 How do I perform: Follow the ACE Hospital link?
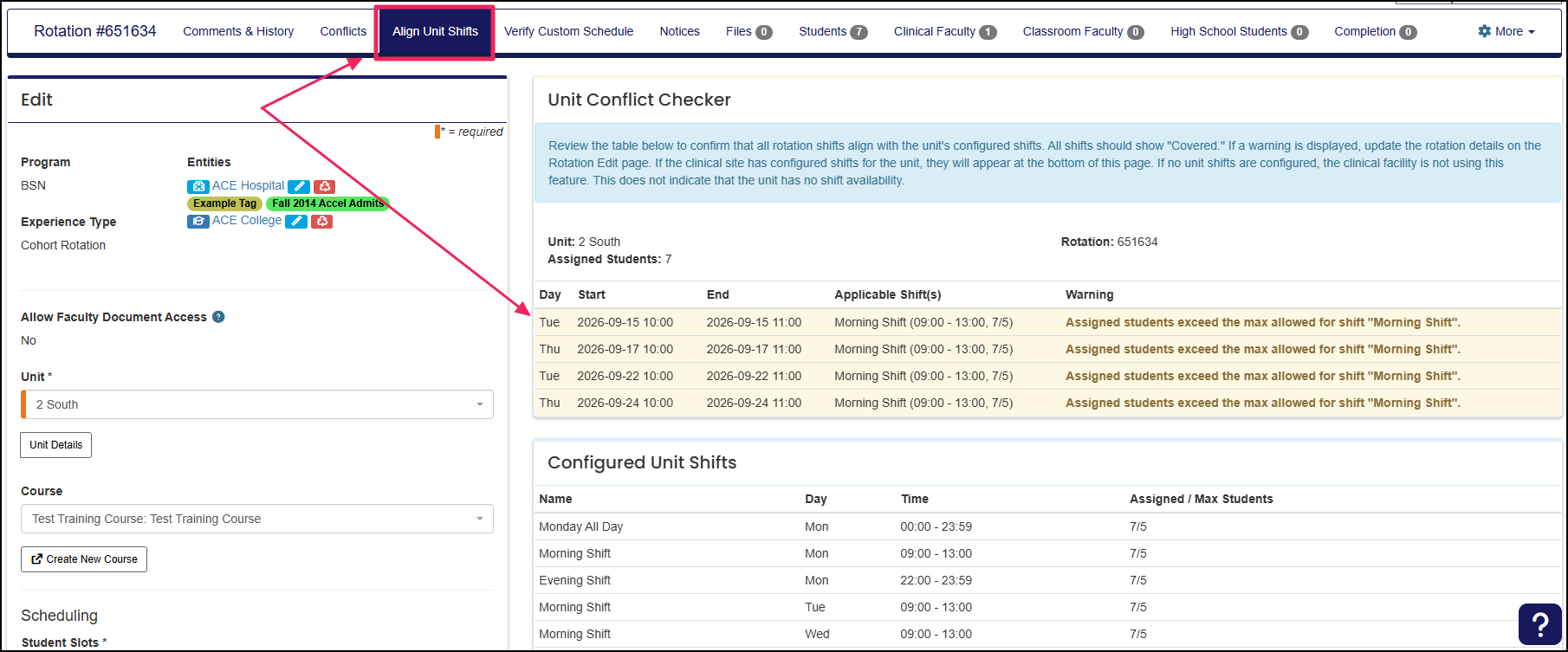click(x=248, y=185)
